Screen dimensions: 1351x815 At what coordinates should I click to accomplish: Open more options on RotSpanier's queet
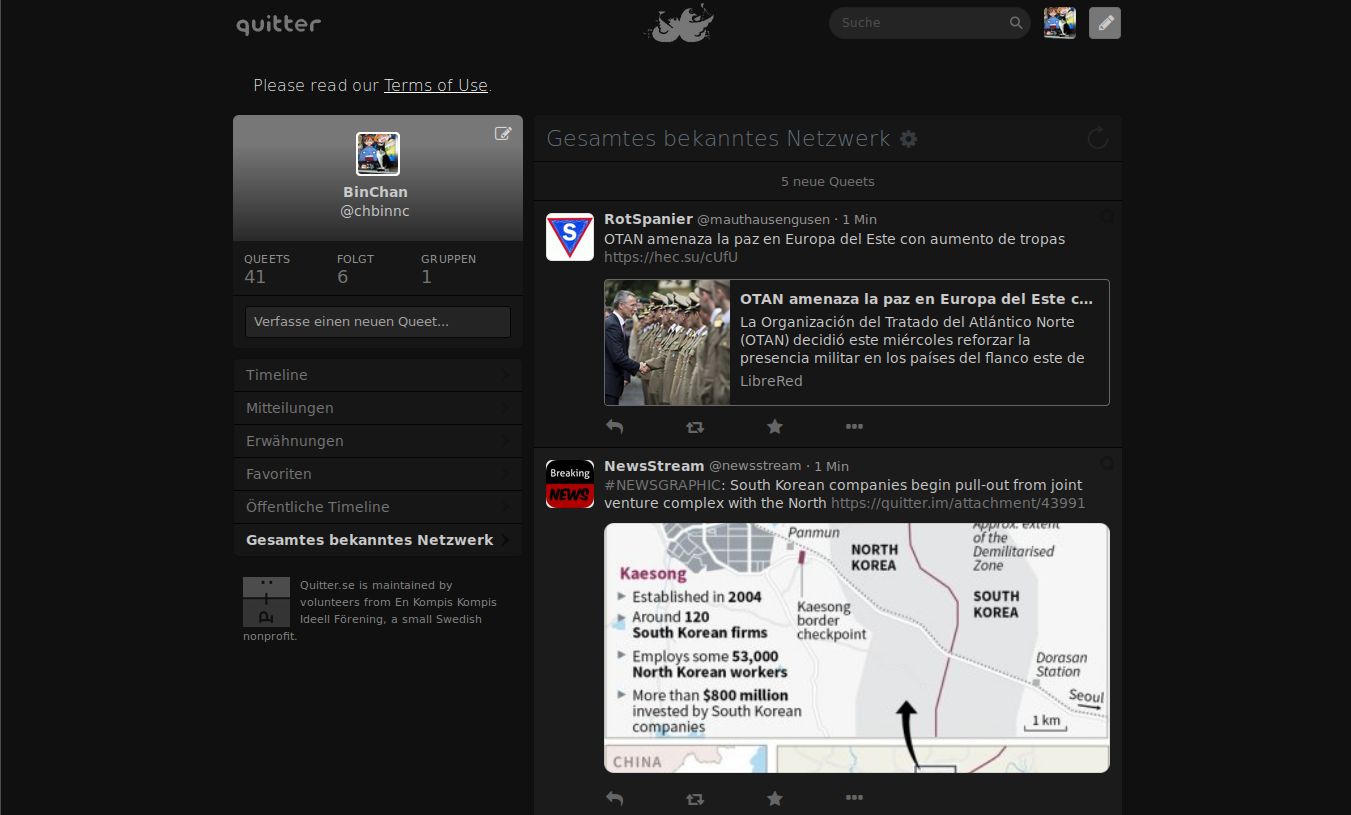click(854, 427)
